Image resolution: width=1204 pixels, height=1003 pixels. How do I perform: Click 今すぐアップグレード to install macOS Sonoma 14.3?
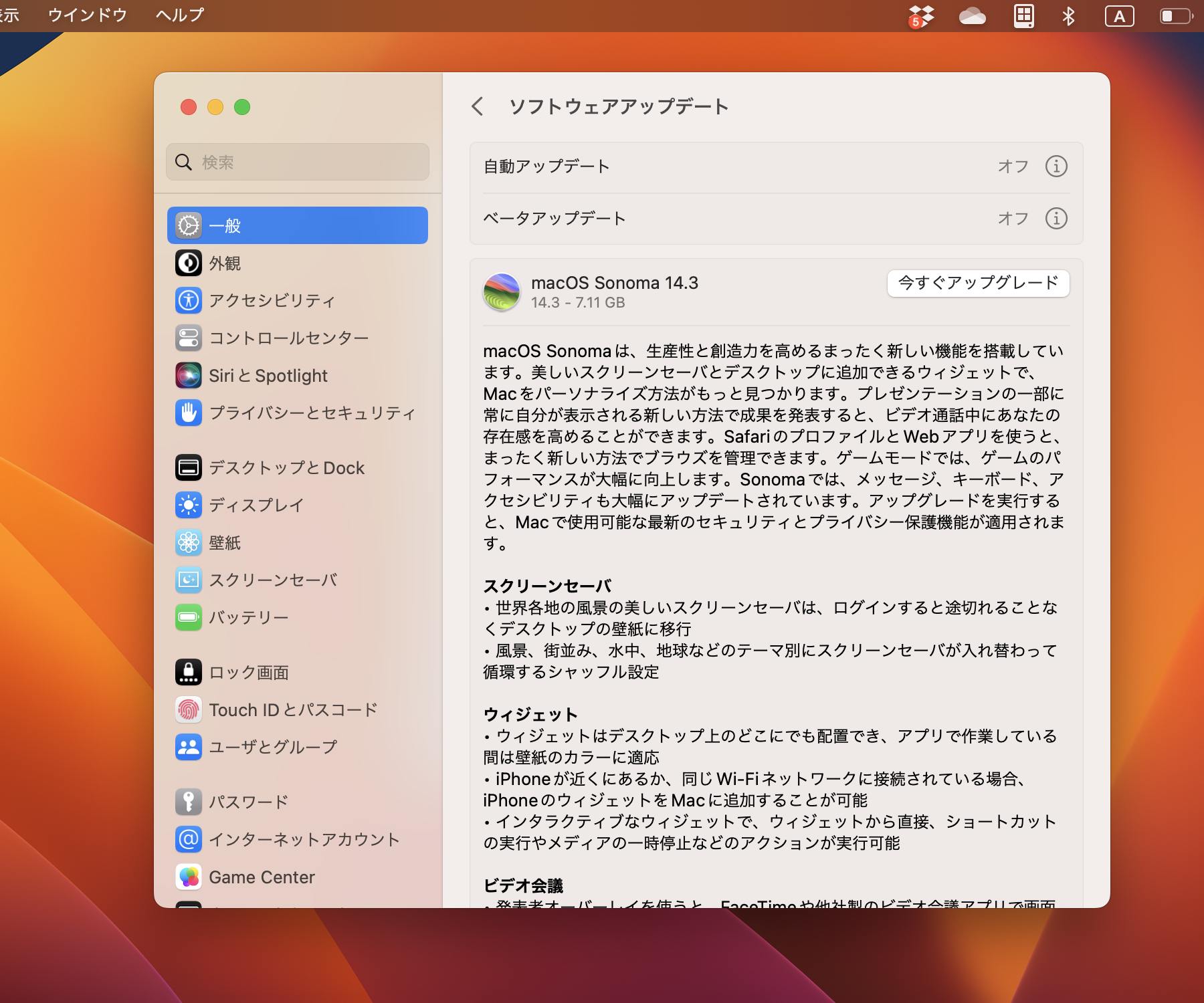[x=977, y=284]
